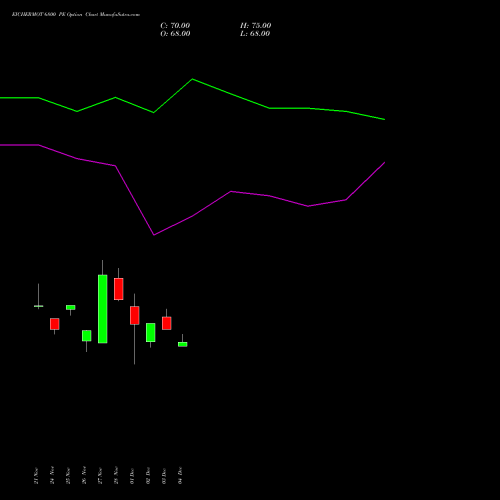Click the peak of the green line
This screenshot has width=500, height=500.
point(192,79)
